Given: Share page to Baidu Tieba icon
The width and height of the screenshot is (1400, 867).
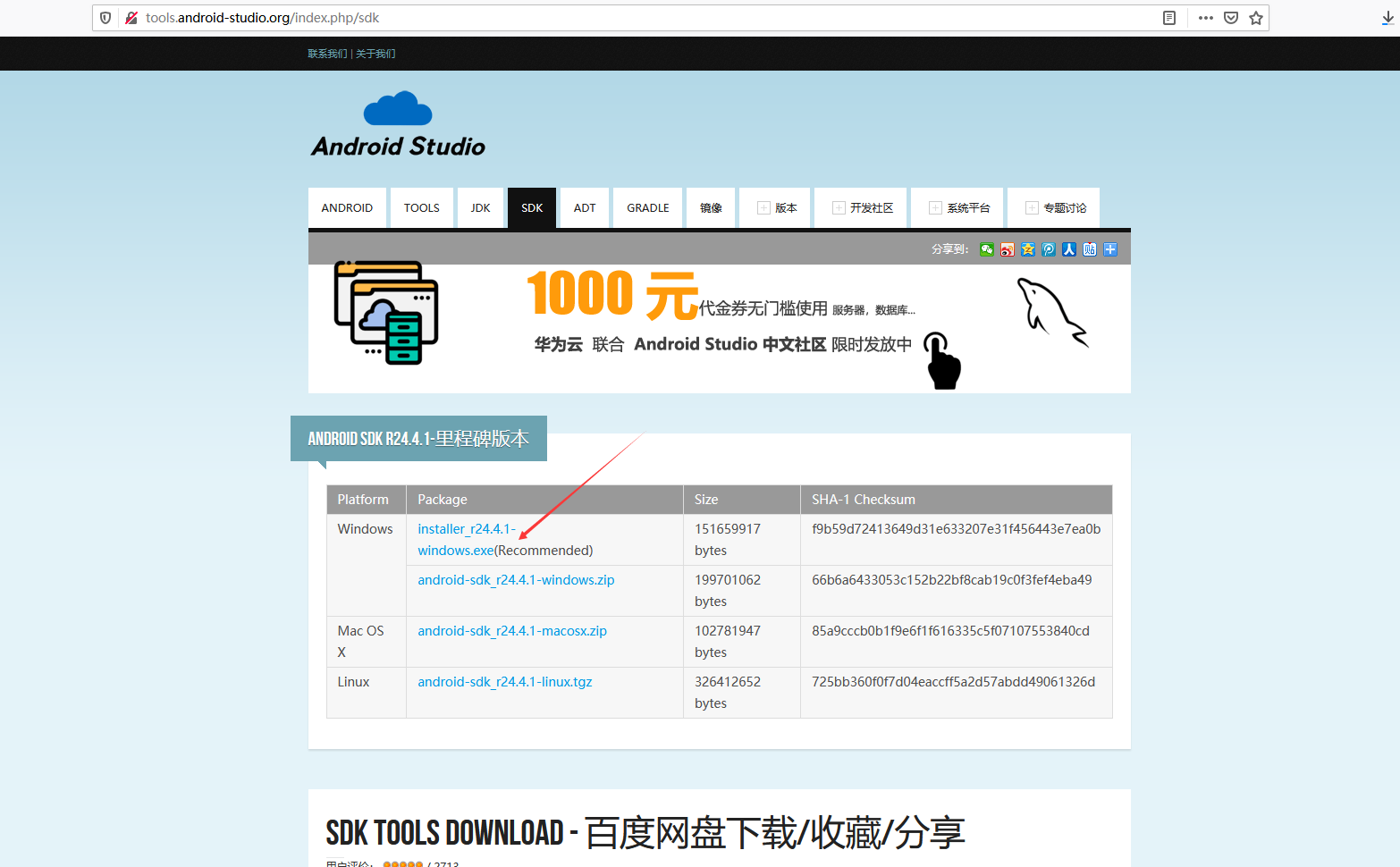Looking at the screenshot, I should (1090, 249).
